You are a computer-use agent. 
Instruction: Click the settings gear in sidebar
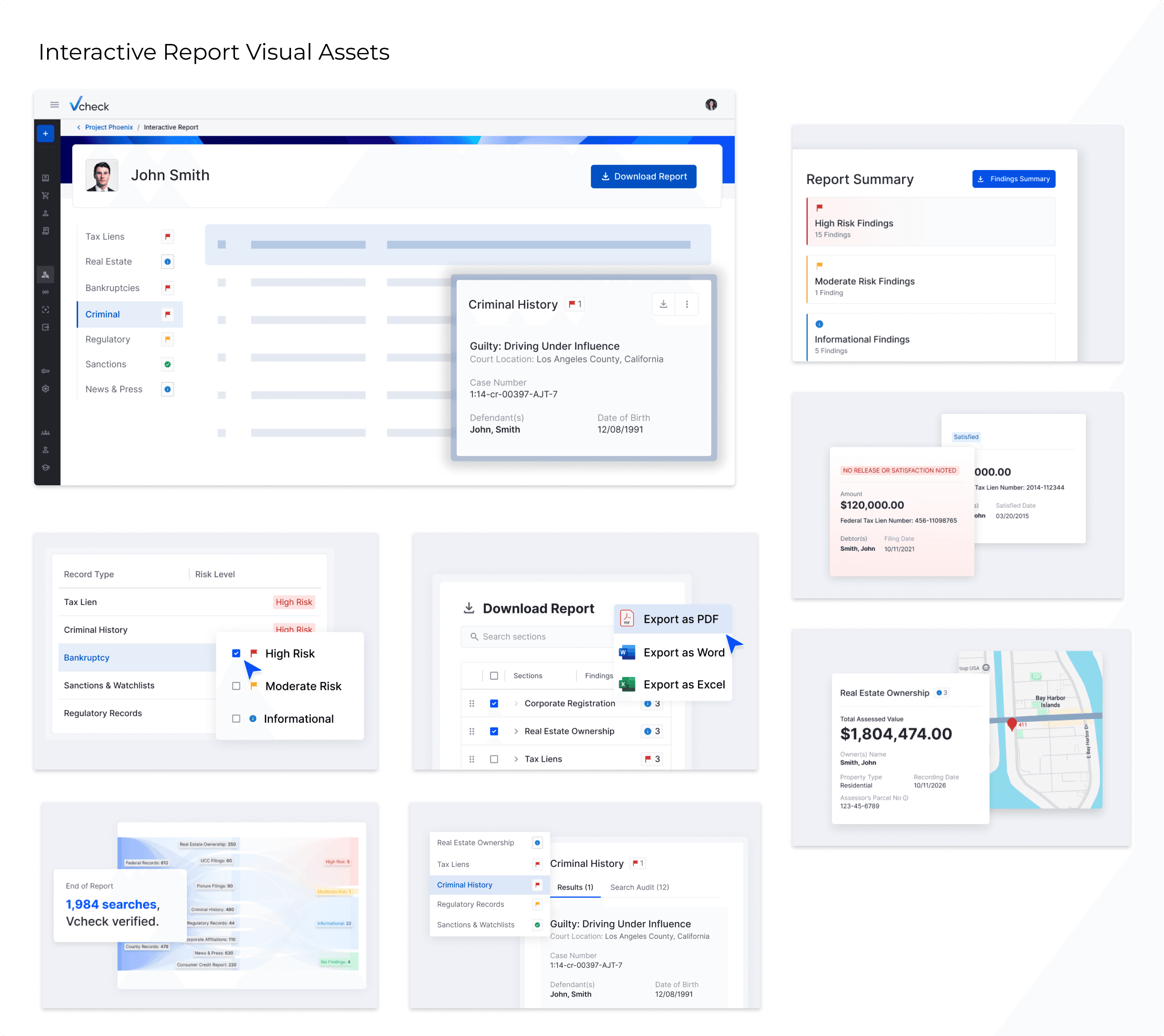46,389
